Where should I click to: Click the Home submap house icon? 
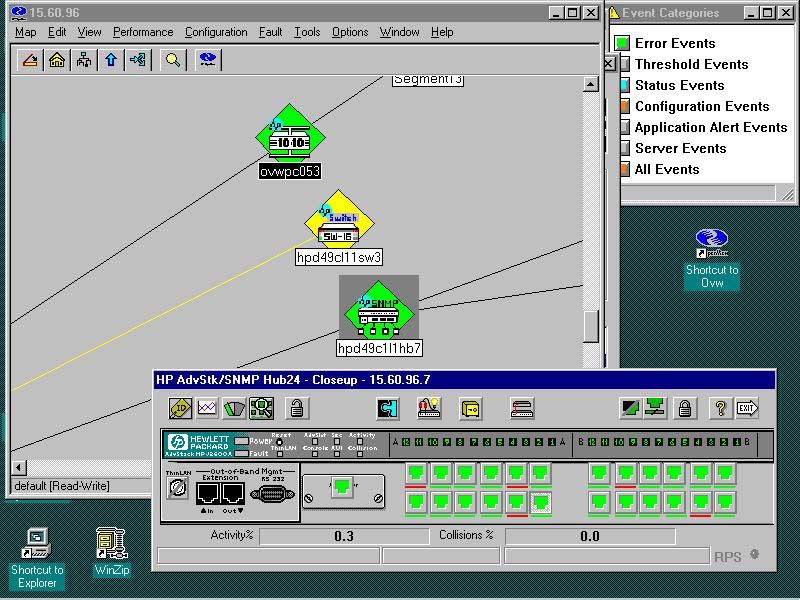(57, 60)
